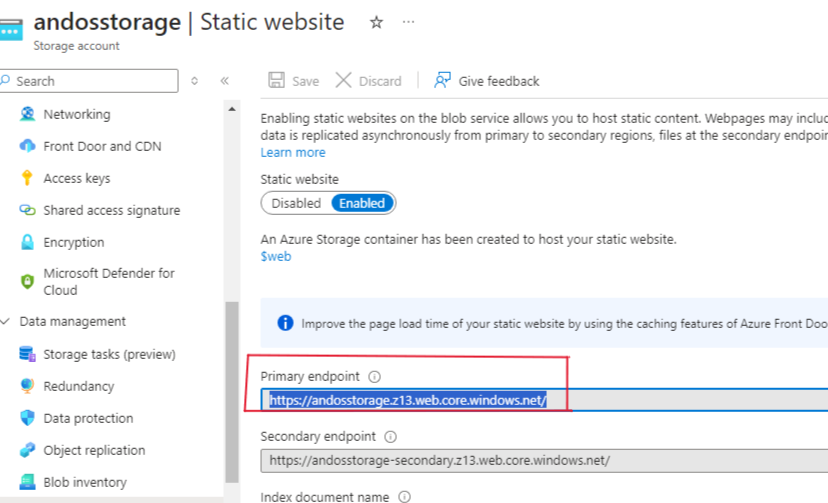Open the $web container link
Image resolution: width=828 pixels, height=503 pixels.
point(275,256)
